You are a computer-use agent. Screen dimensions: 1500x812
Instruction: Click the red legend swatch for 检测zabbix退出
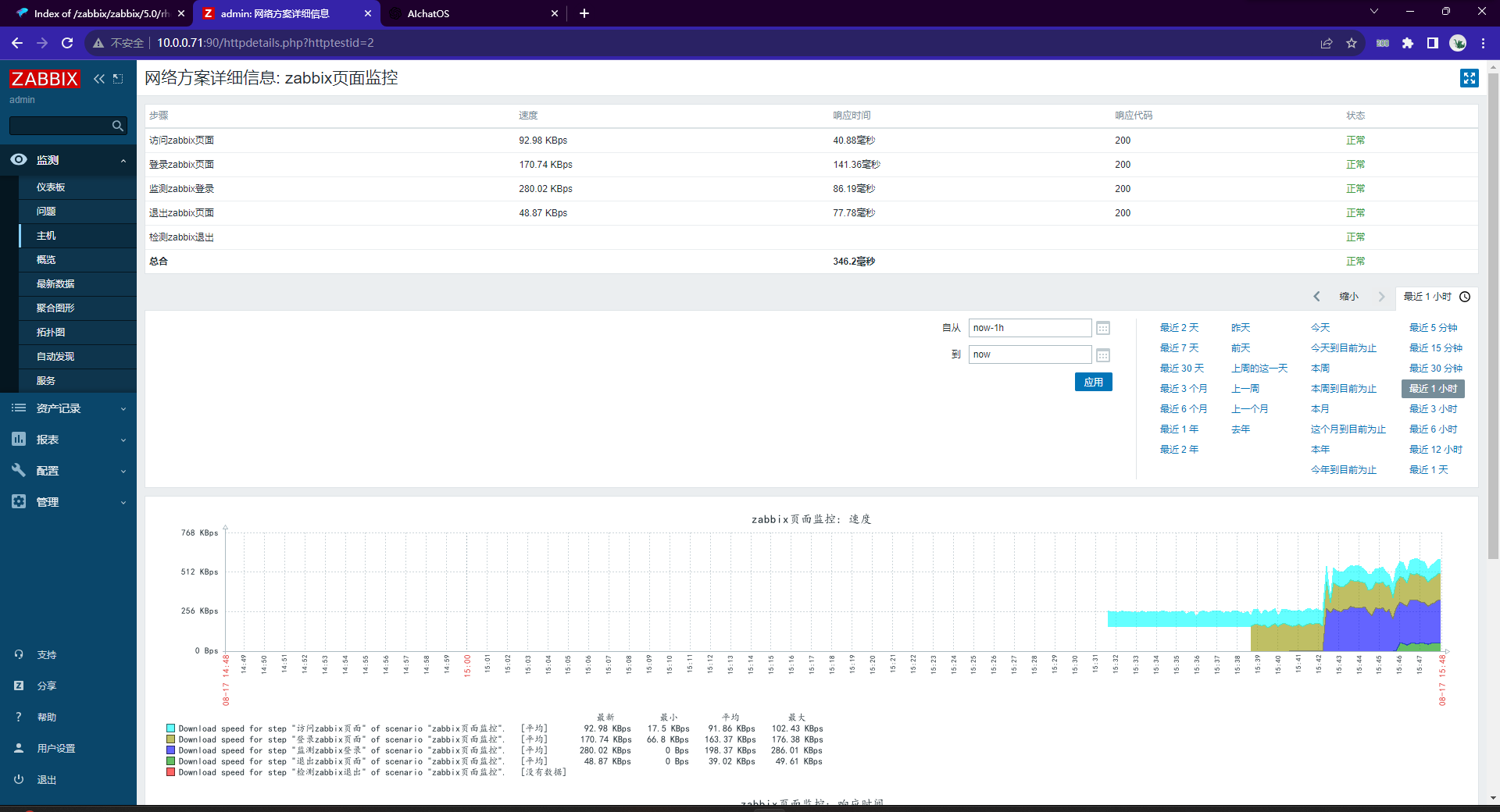point(170,772)
